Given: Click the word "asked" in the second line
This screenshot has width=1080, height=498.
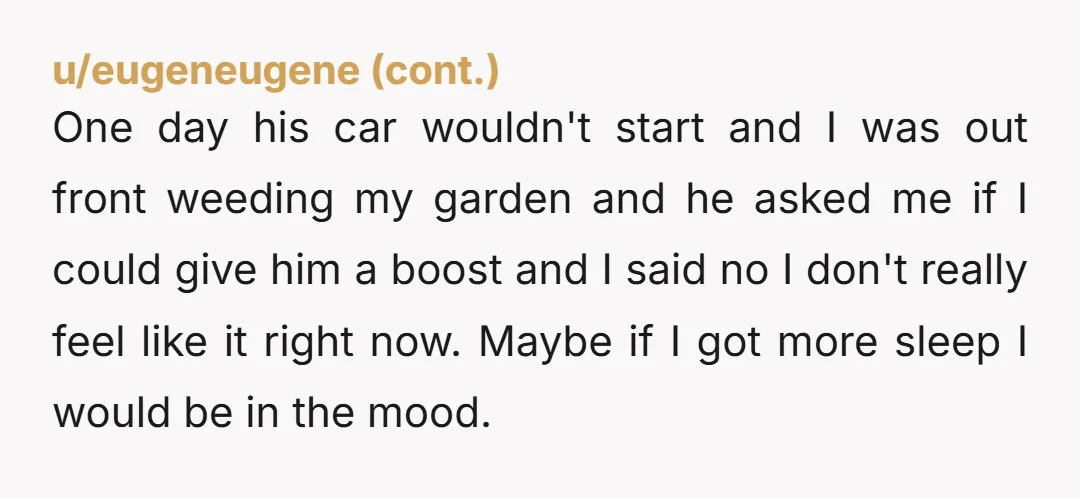Looking at the screenshot, I should point(813,200).
